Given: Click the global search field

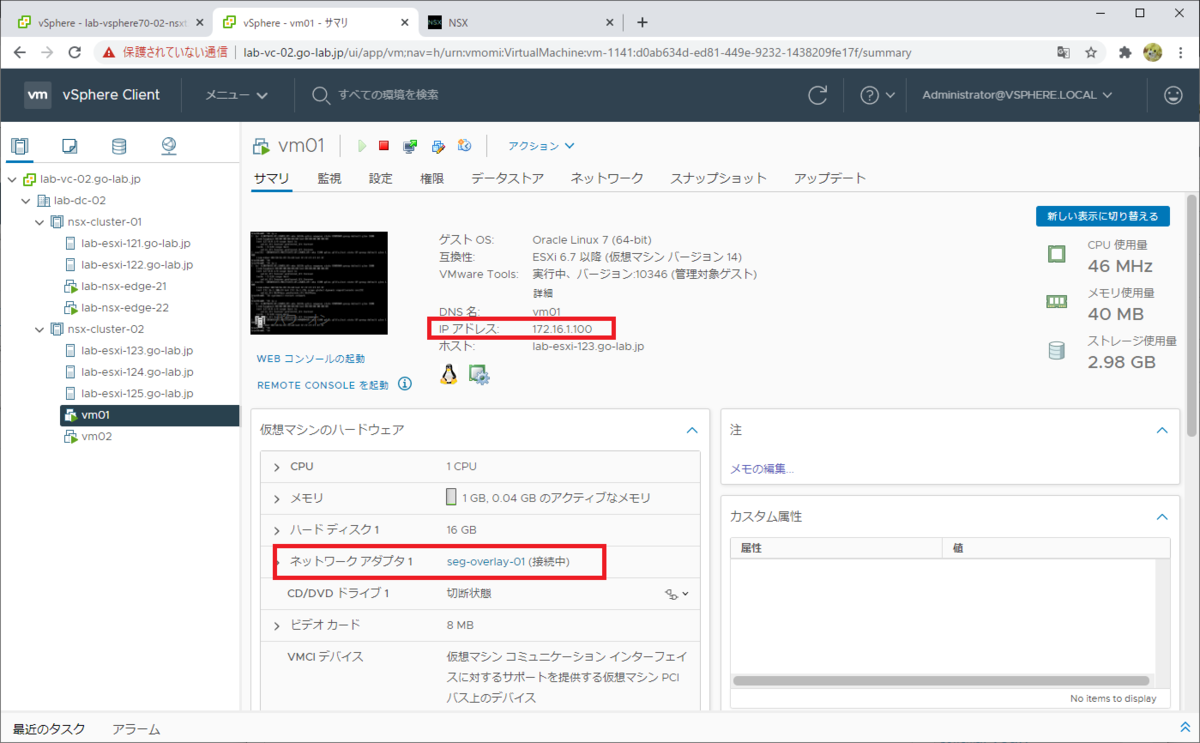Looking at the screenshot, I should [388, 95].
